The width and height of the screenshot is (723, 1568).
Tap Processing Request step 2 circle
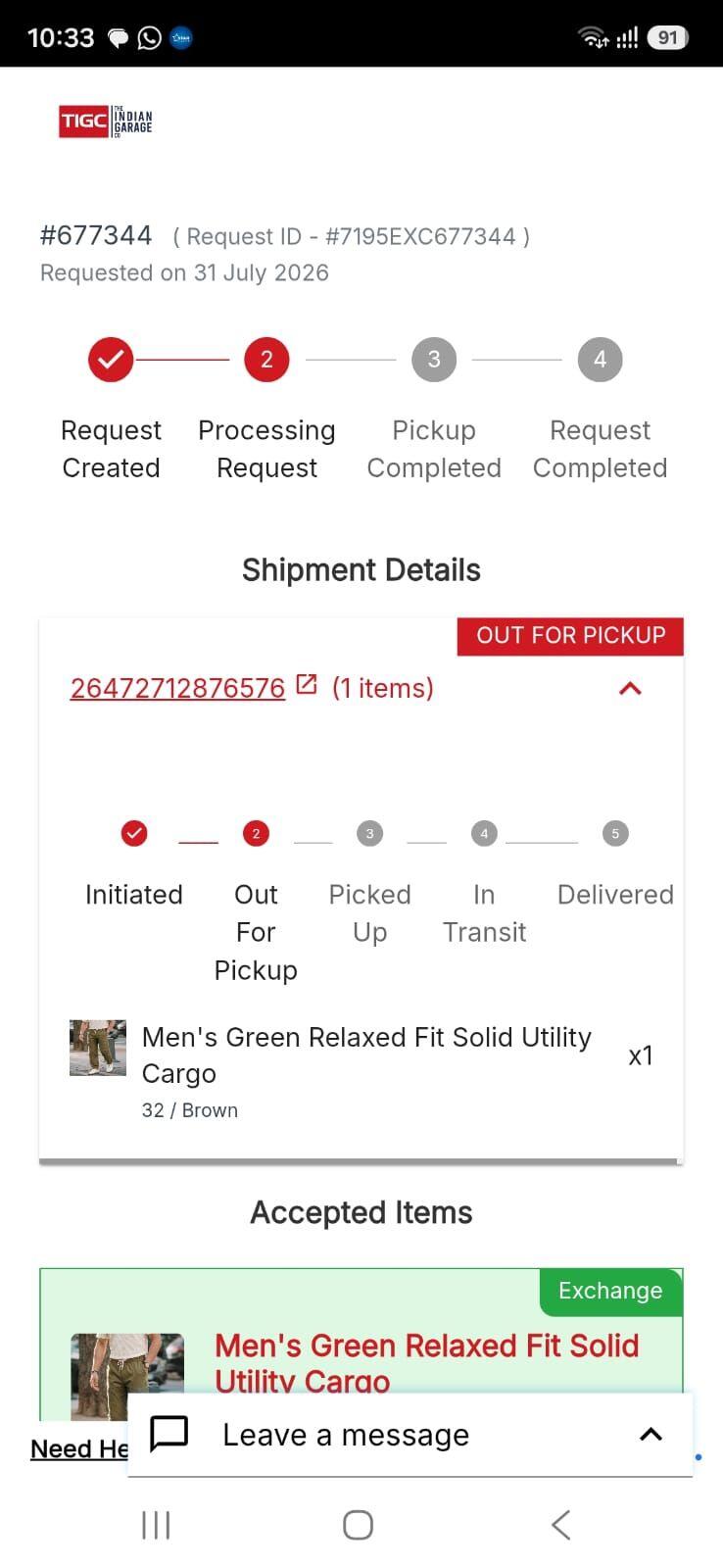(266, 360)
